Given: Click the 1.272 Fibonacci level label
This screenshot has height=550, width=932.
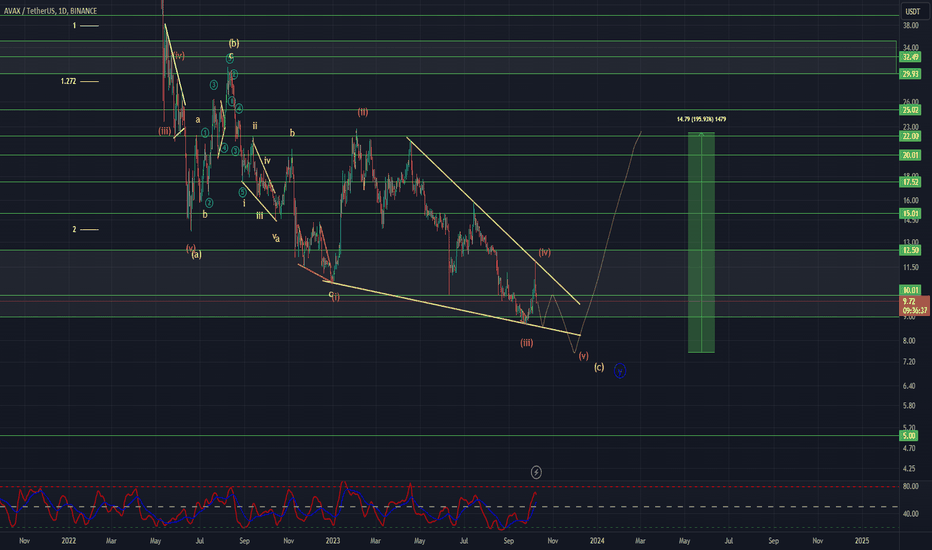Looking at the screenshot, I should coord(68,81).
